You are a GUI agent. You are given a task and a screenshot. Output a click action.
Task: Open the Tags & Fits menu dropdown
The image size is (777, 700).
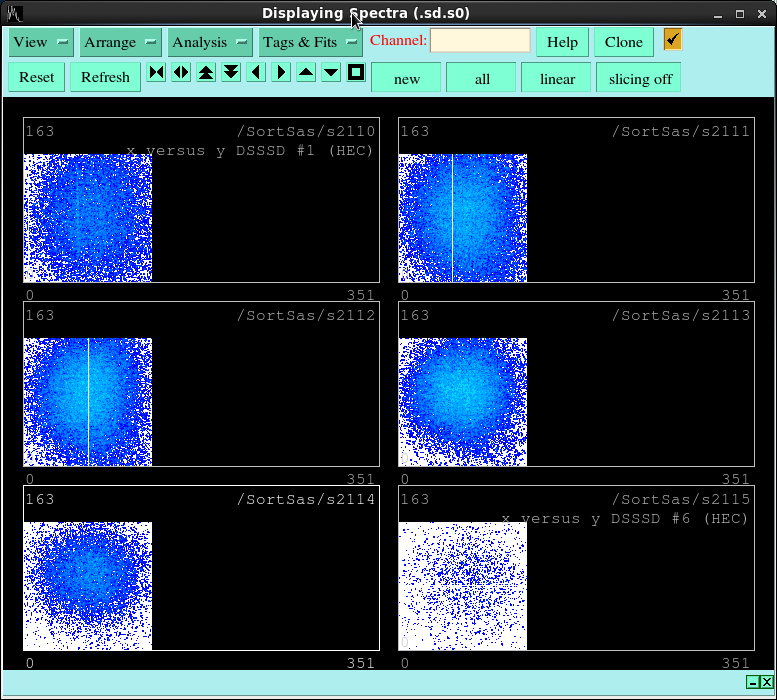point(310,42)
